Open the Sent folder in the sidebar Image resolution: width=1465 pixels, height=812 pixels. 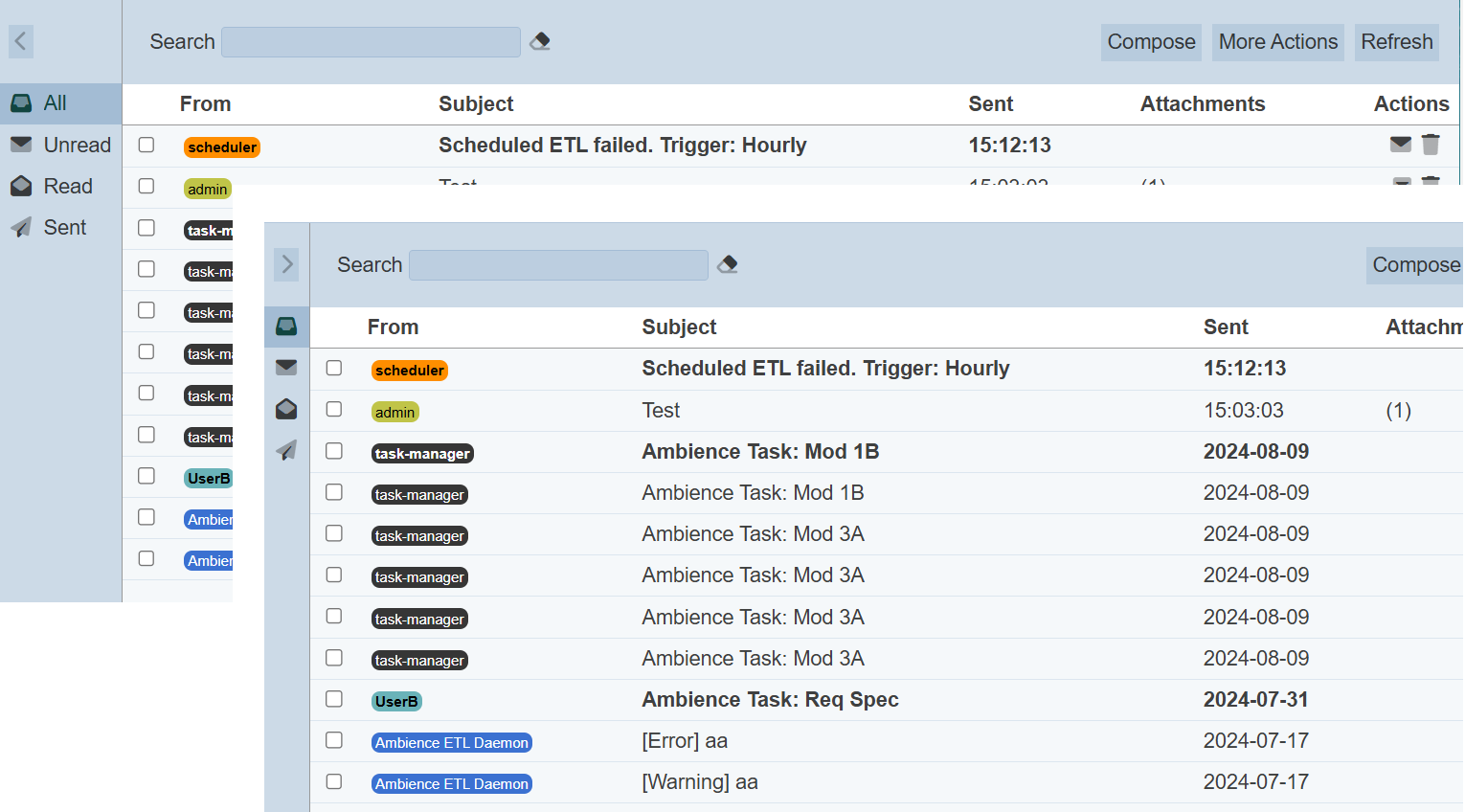(x=64, y=227)
